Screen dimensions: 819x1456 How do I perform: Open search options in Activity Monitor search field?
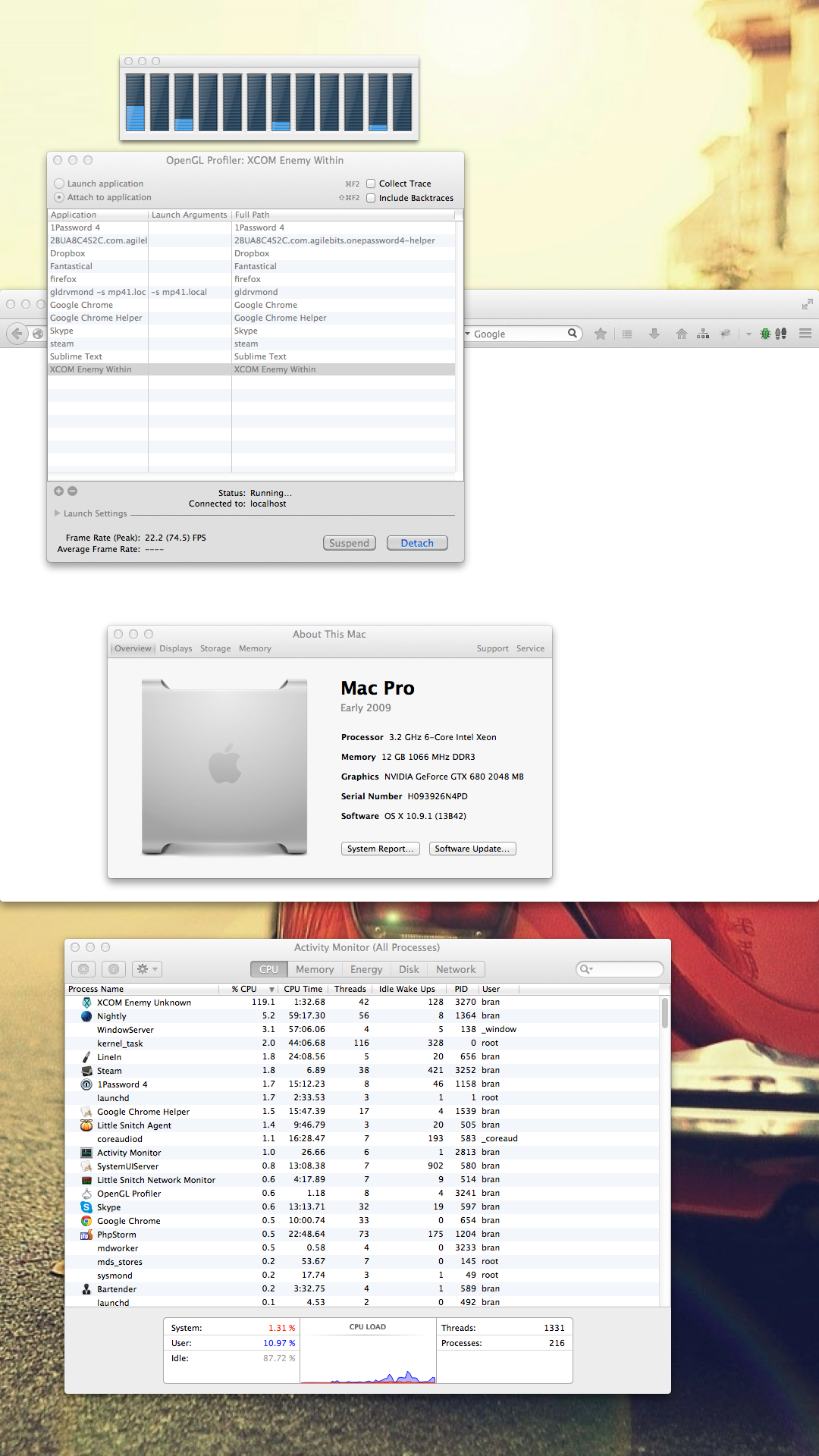pos(586,969)
